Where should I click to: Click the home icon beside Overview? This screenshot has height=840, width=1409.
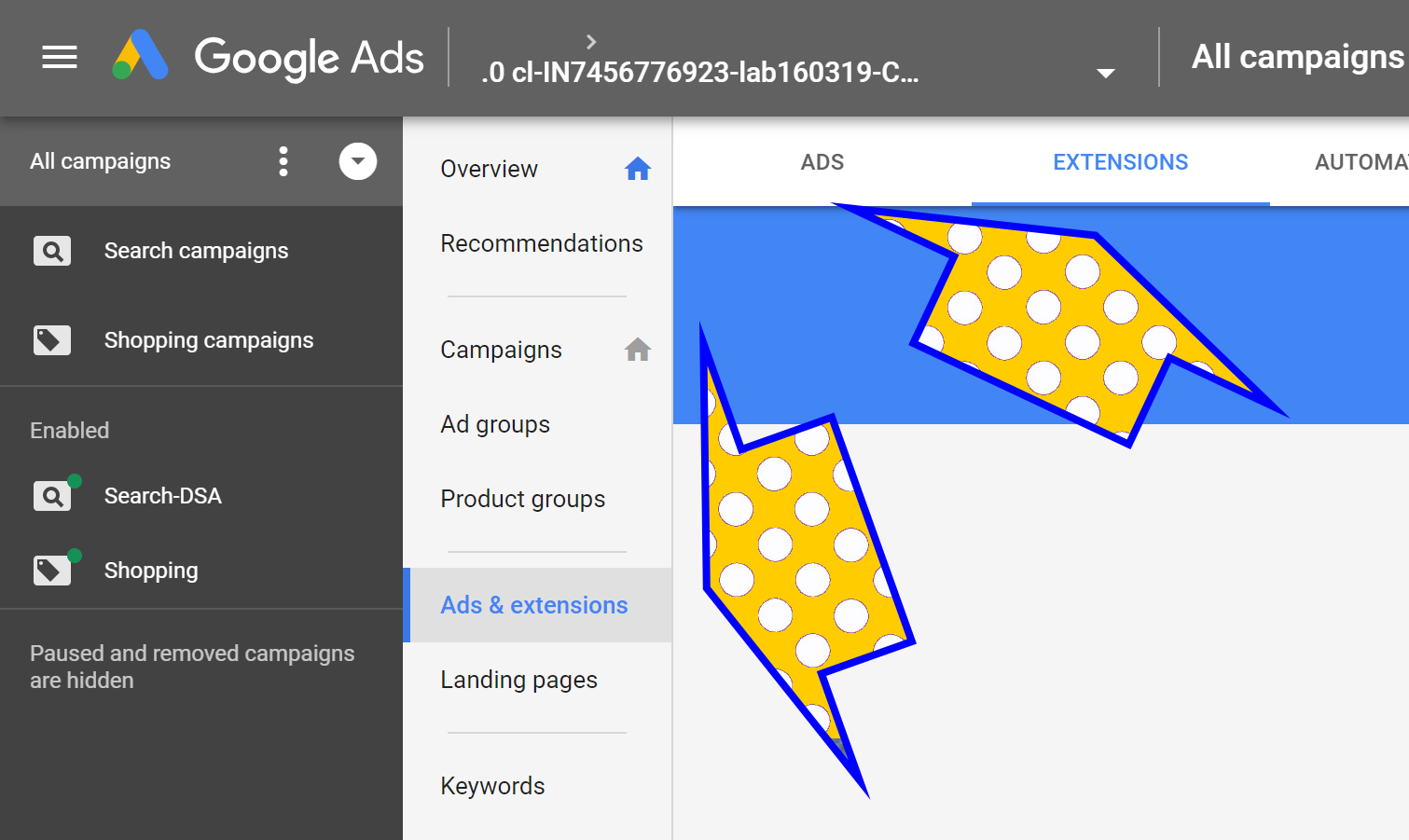click(x=638, y=168)
